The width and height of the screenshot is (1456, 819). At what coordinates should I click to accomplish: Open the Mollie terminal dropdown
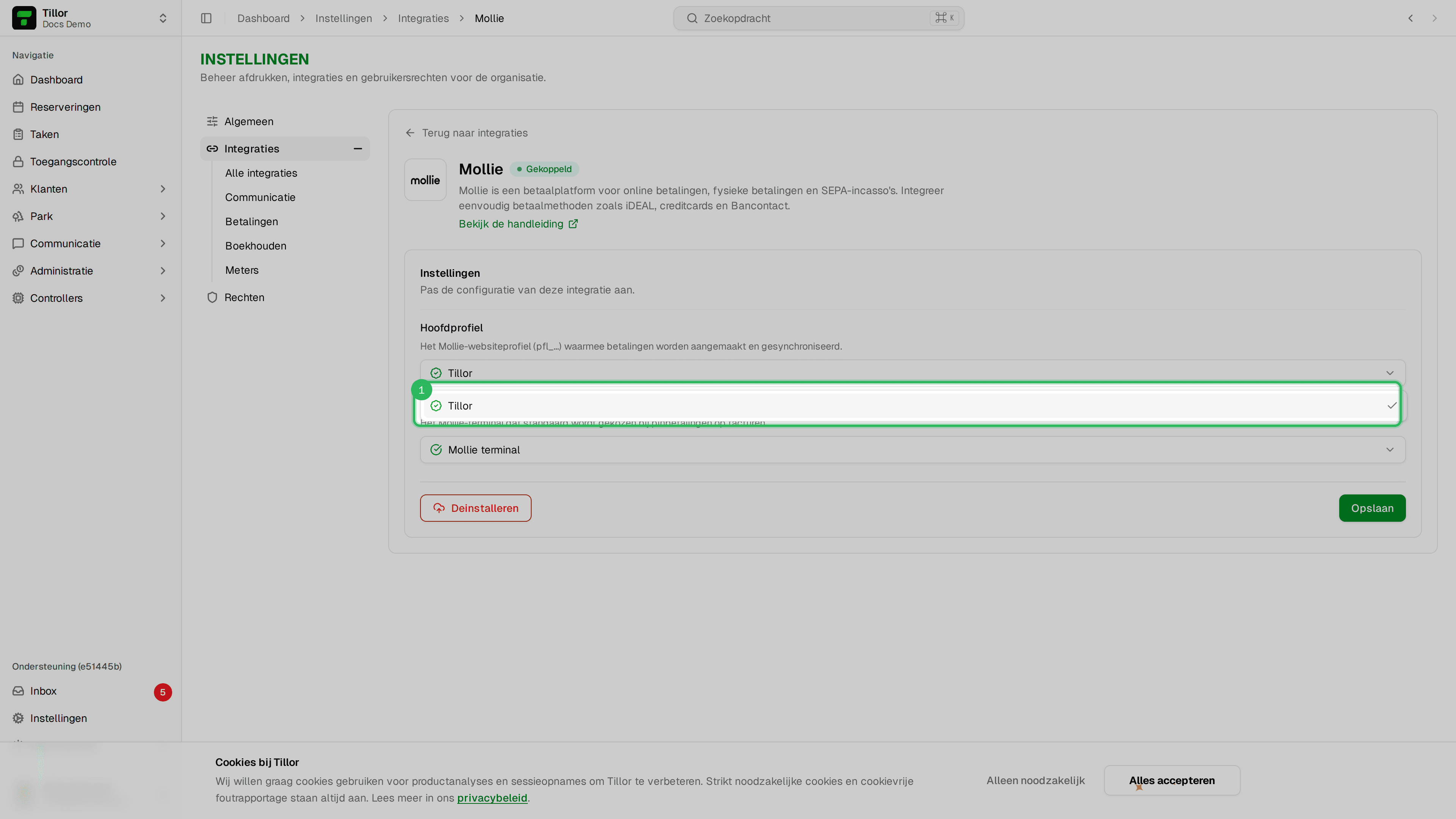(x=913, y=450)
